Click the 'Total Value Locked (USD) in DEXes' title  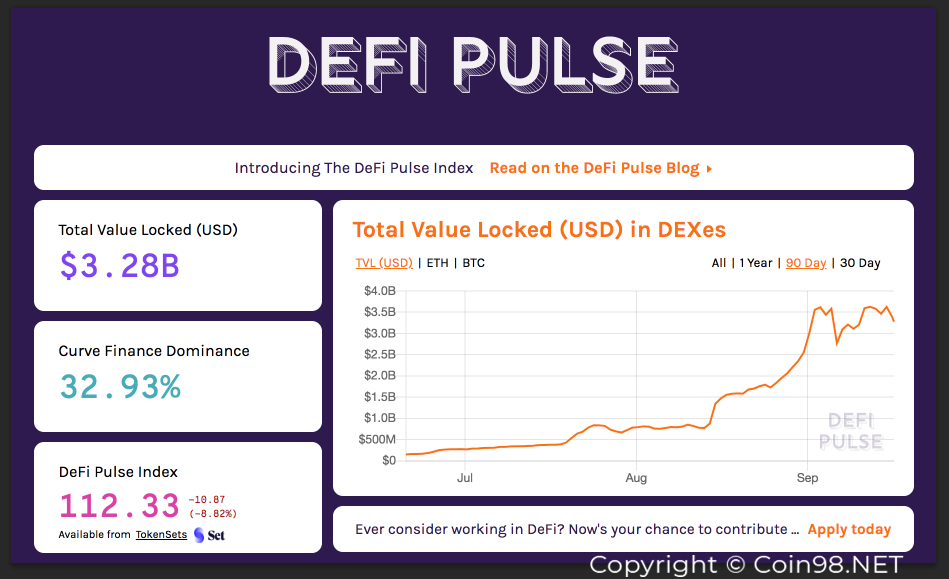pyautogui.click(x=539, y=230)
